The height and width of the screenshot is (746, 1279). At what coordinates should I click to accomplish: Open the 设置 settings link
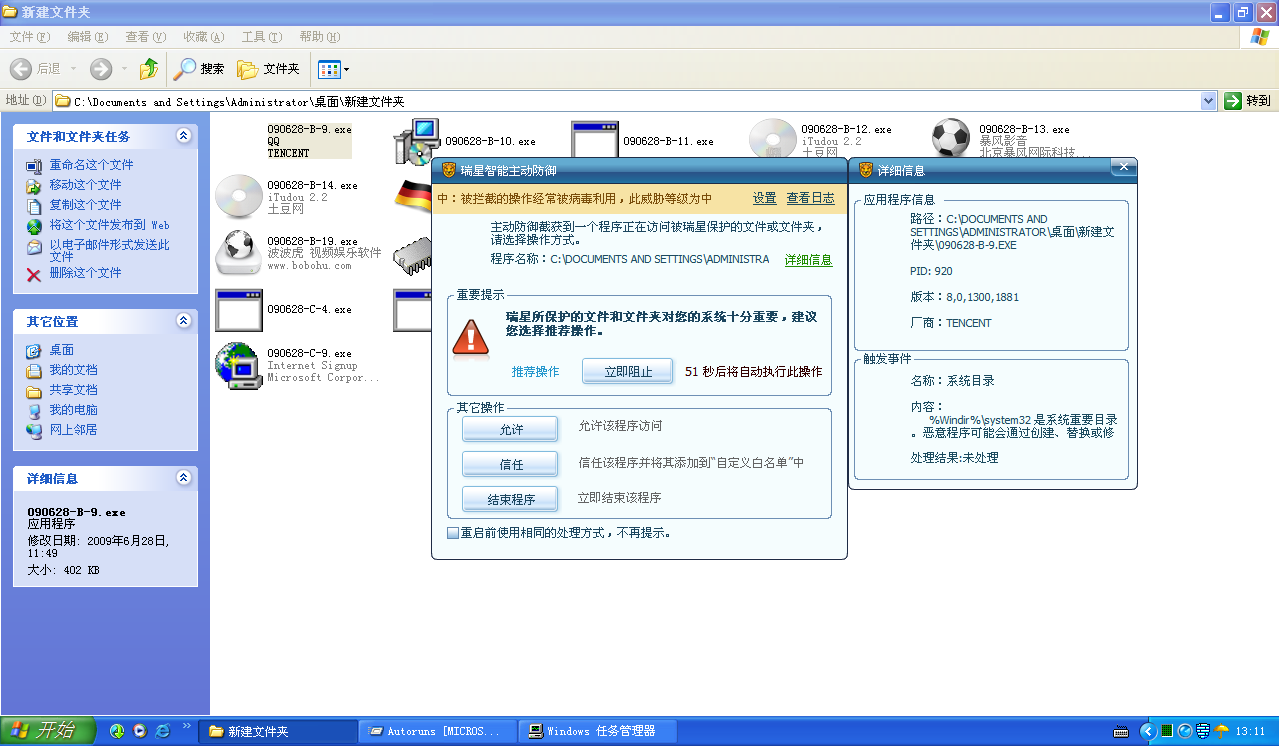point(765,198)
